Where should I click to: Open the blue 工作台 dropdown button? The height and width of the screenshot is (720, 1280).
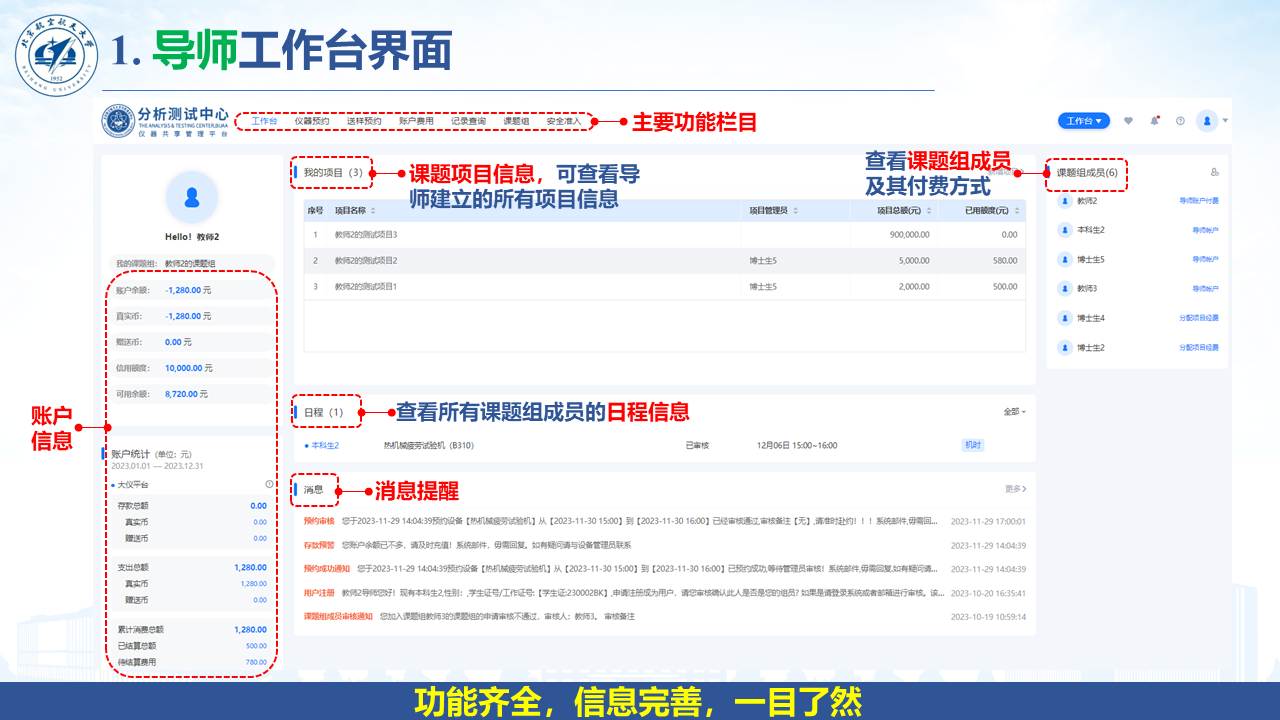click(1084, 121)
